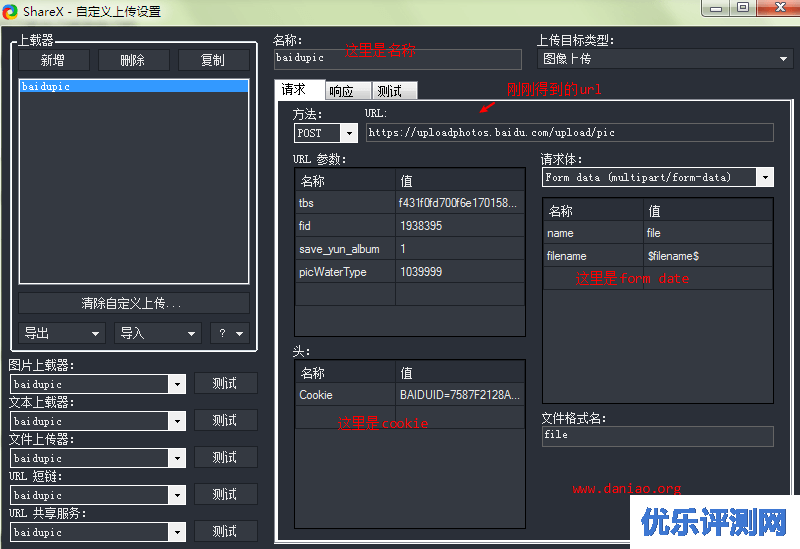Screen dimensions: 800x549
Task: Click the file value in request body table
Action: pyautogui.click(x=708, y=233)
